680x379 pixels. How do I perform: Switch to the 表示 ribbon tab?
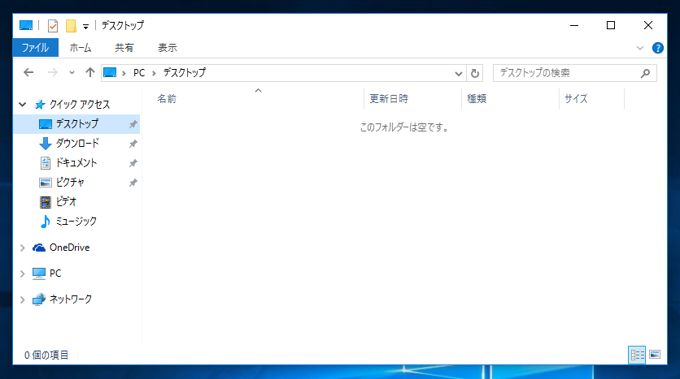[167, 48]
